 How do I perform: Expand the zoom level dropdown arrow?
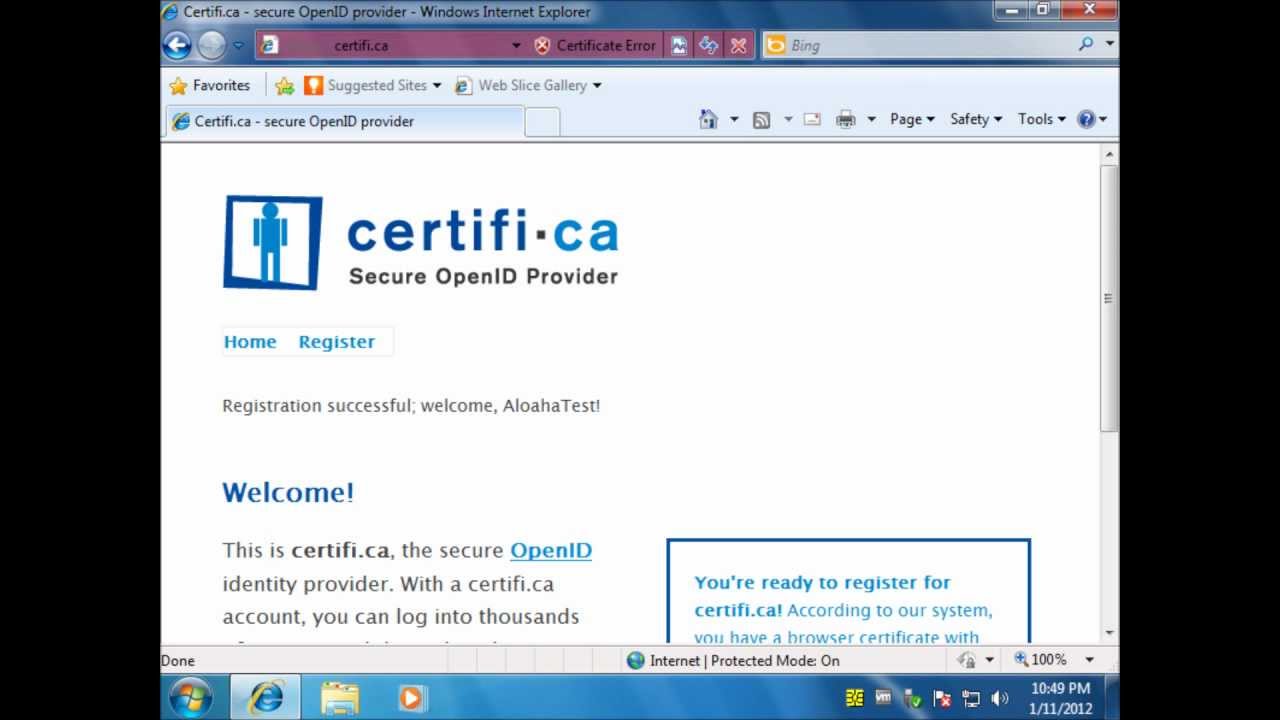click(1089, 660)
